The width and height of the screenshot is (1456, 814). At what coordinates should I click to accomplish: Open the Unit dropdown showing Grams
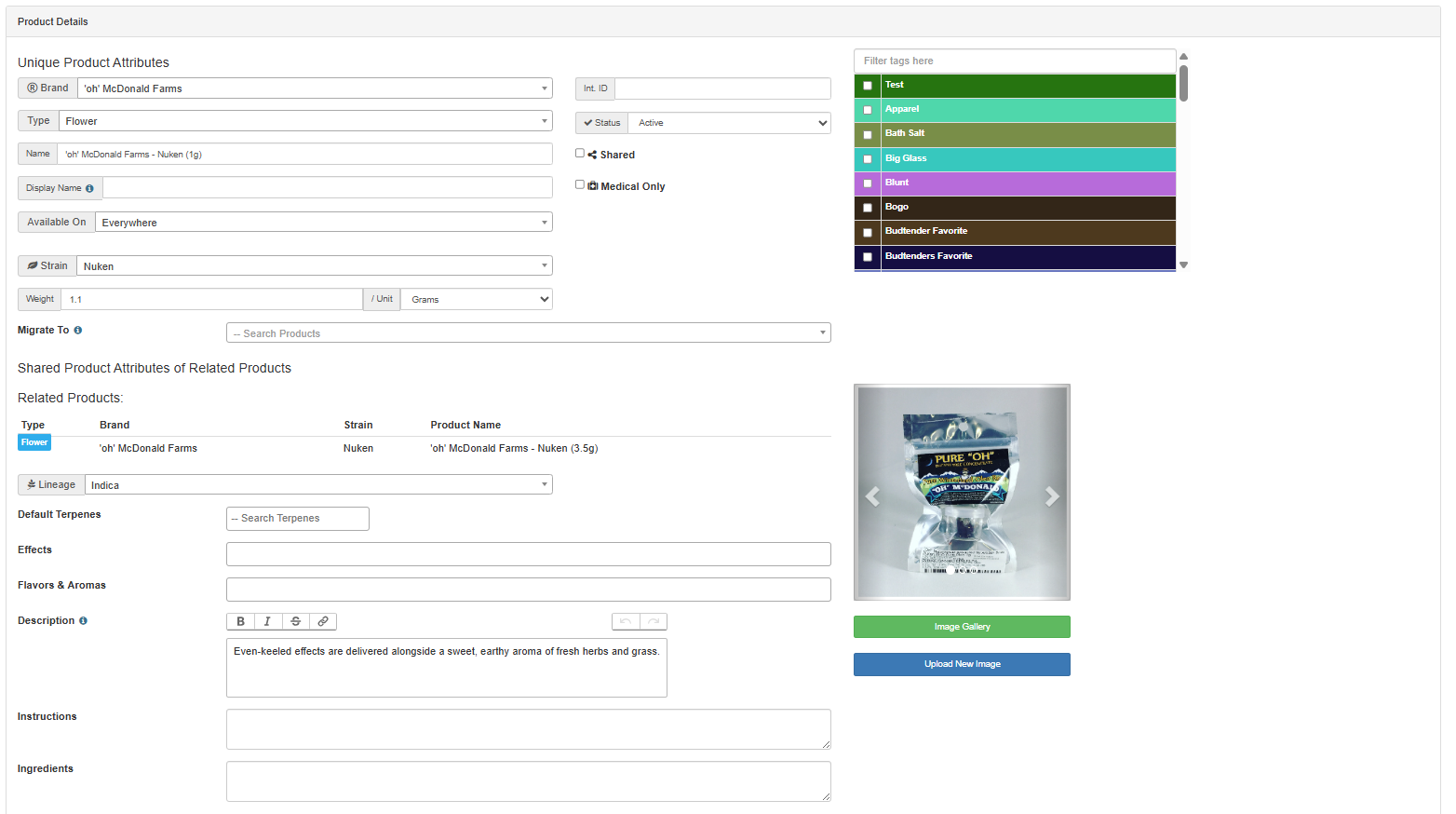[x=477, y=299]
